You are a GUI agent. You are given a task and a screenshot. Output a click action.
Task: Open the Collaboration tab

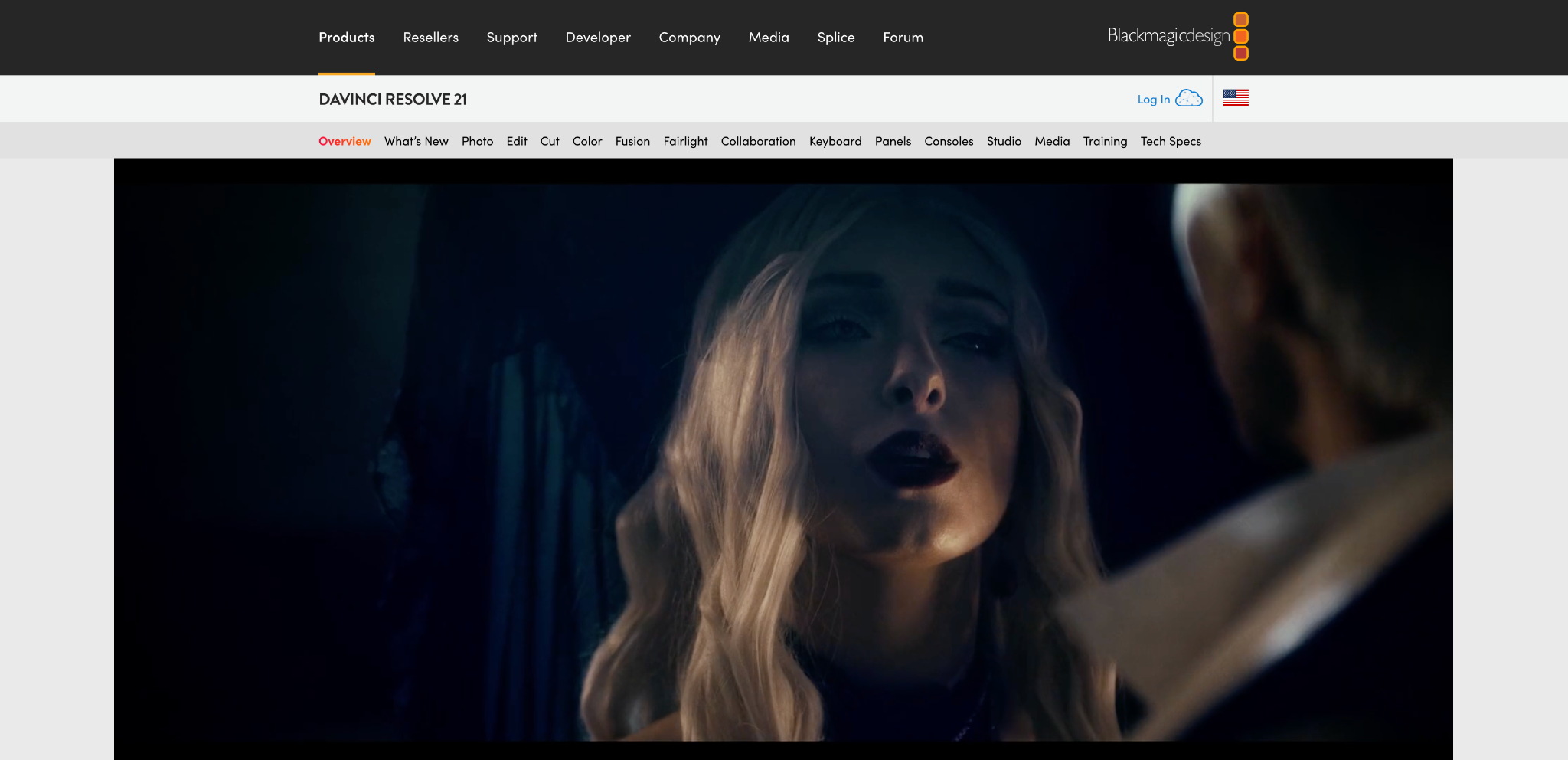(x=759, y=141)
